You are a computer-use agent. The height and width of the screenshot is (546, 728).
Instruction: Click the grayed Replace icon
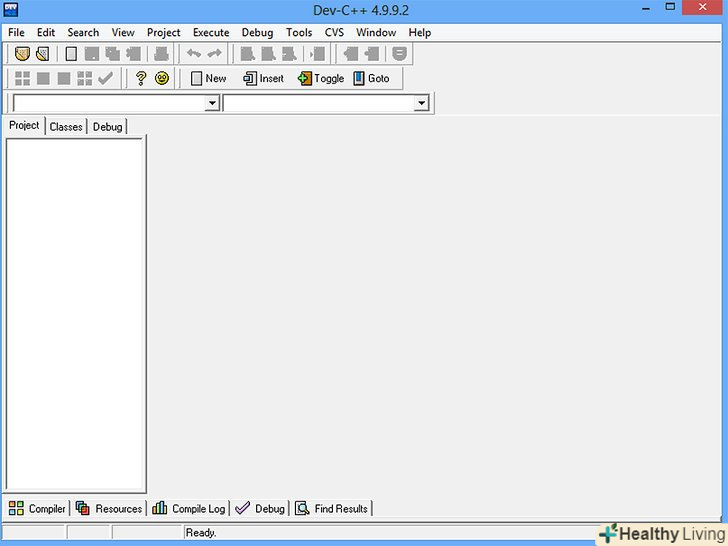(x=268, y=54)
